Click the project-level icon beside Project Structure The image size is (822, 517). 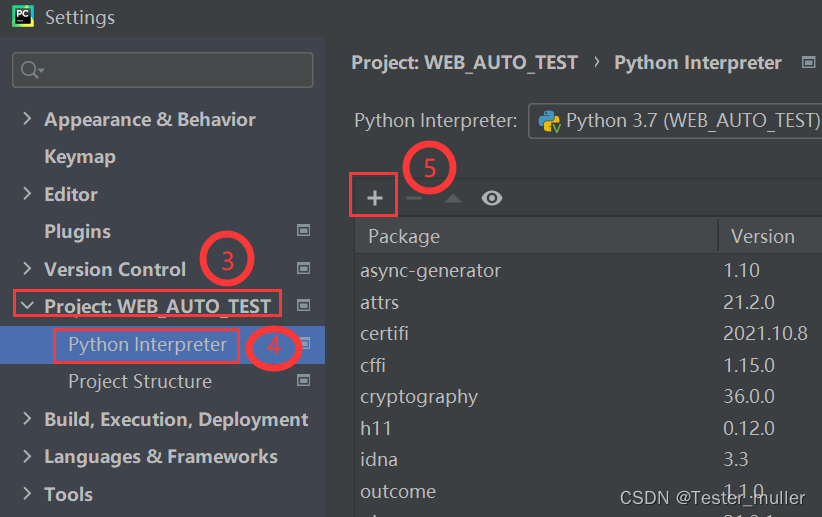(304, 381)
